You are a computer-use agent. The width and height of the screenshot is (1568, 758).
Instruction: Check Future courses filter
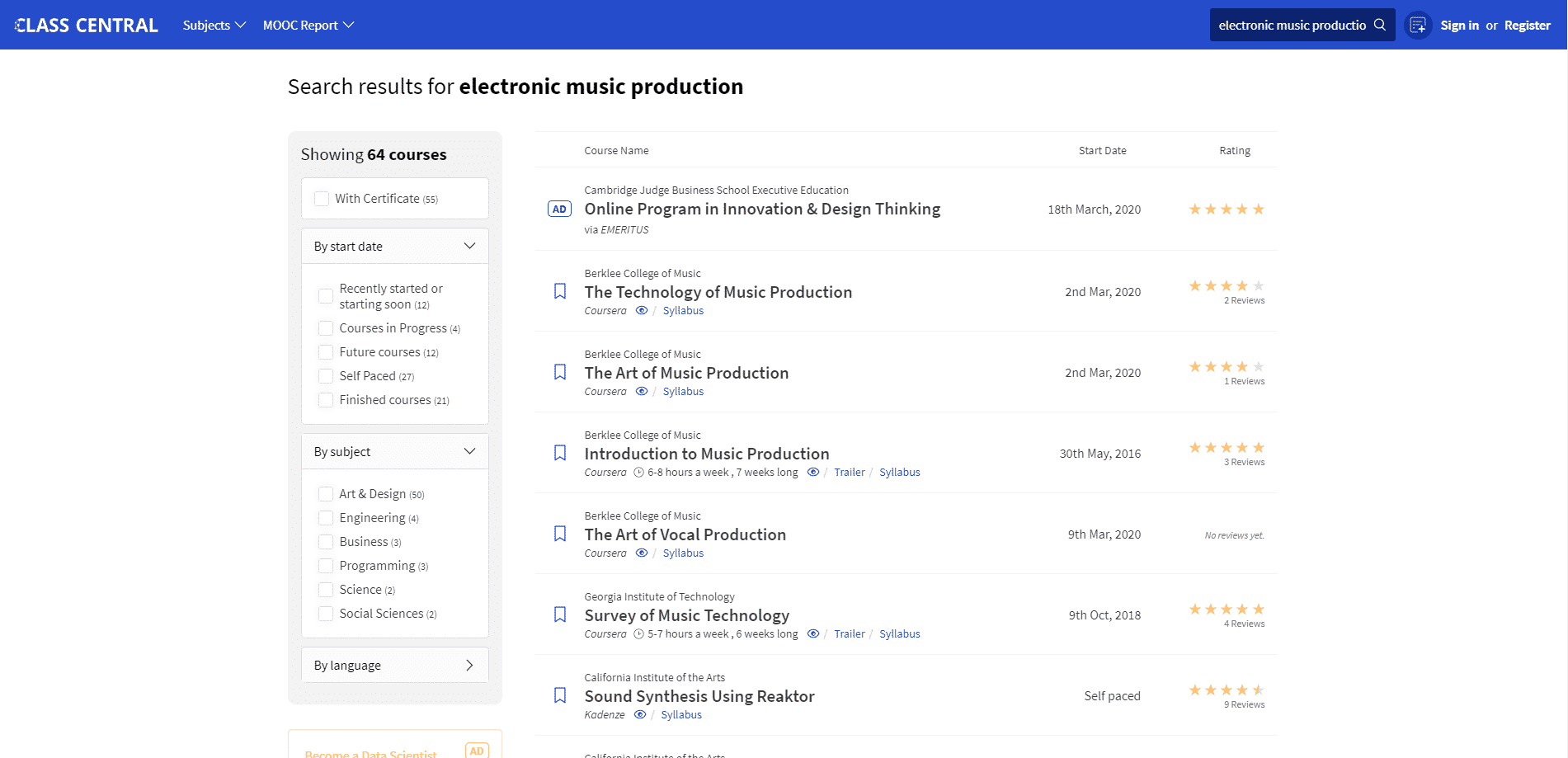tap(326, 352)
